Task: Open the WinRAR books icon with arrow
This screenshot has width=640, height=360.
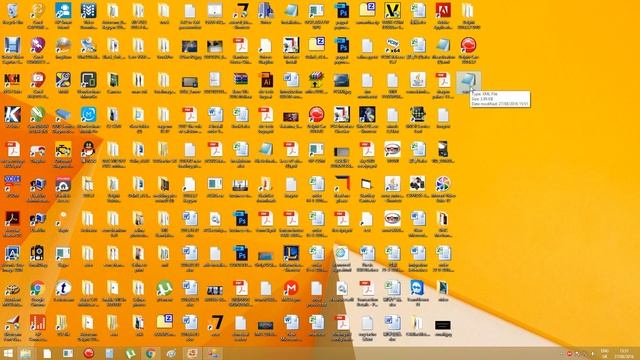Action: pyautogui.click(x=316, y=81)
